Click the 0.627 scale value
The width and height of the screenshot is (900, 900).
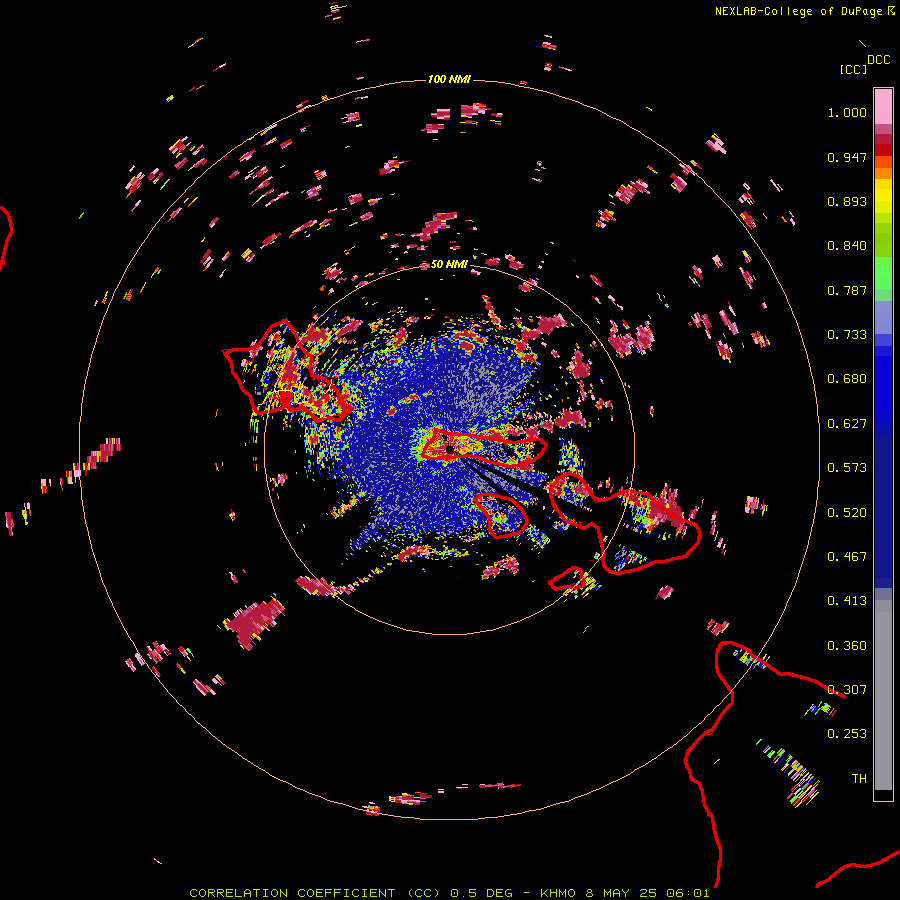point(847,424)
